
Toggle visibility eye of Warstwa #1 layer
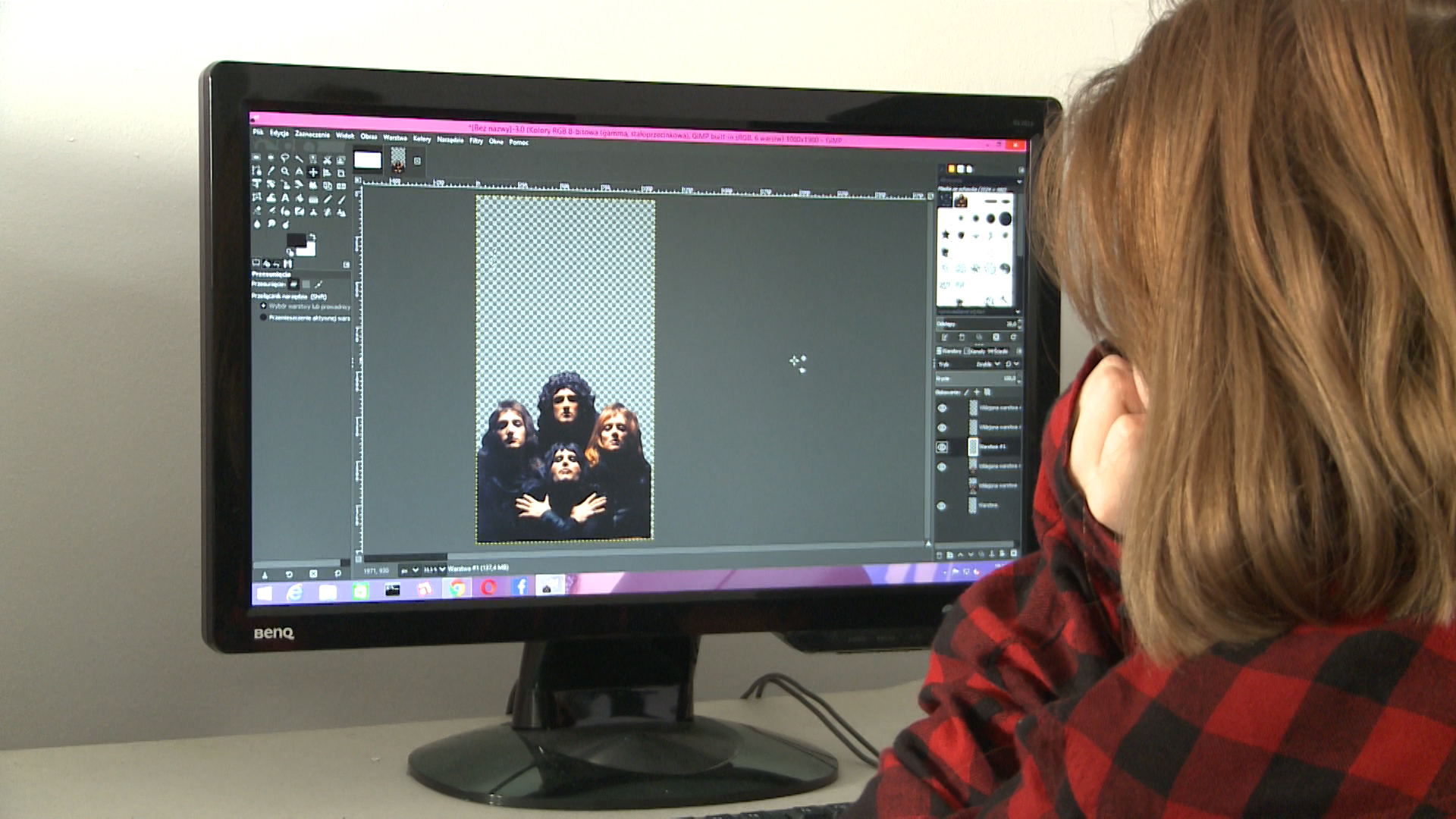[x=942, y=447]
